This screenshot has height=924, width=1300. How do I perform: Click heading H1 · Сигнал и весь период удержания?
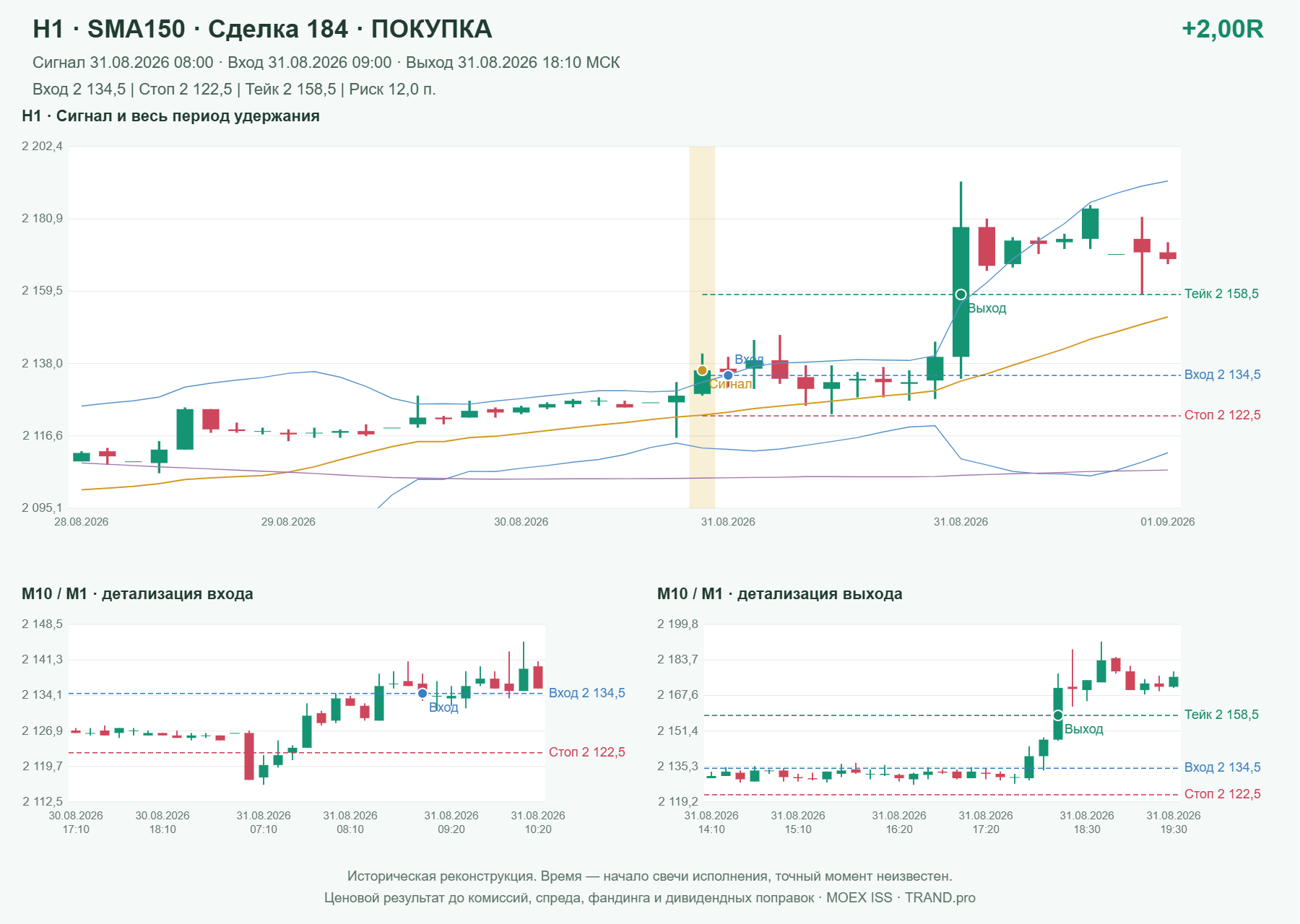click(x=170, y=116)
